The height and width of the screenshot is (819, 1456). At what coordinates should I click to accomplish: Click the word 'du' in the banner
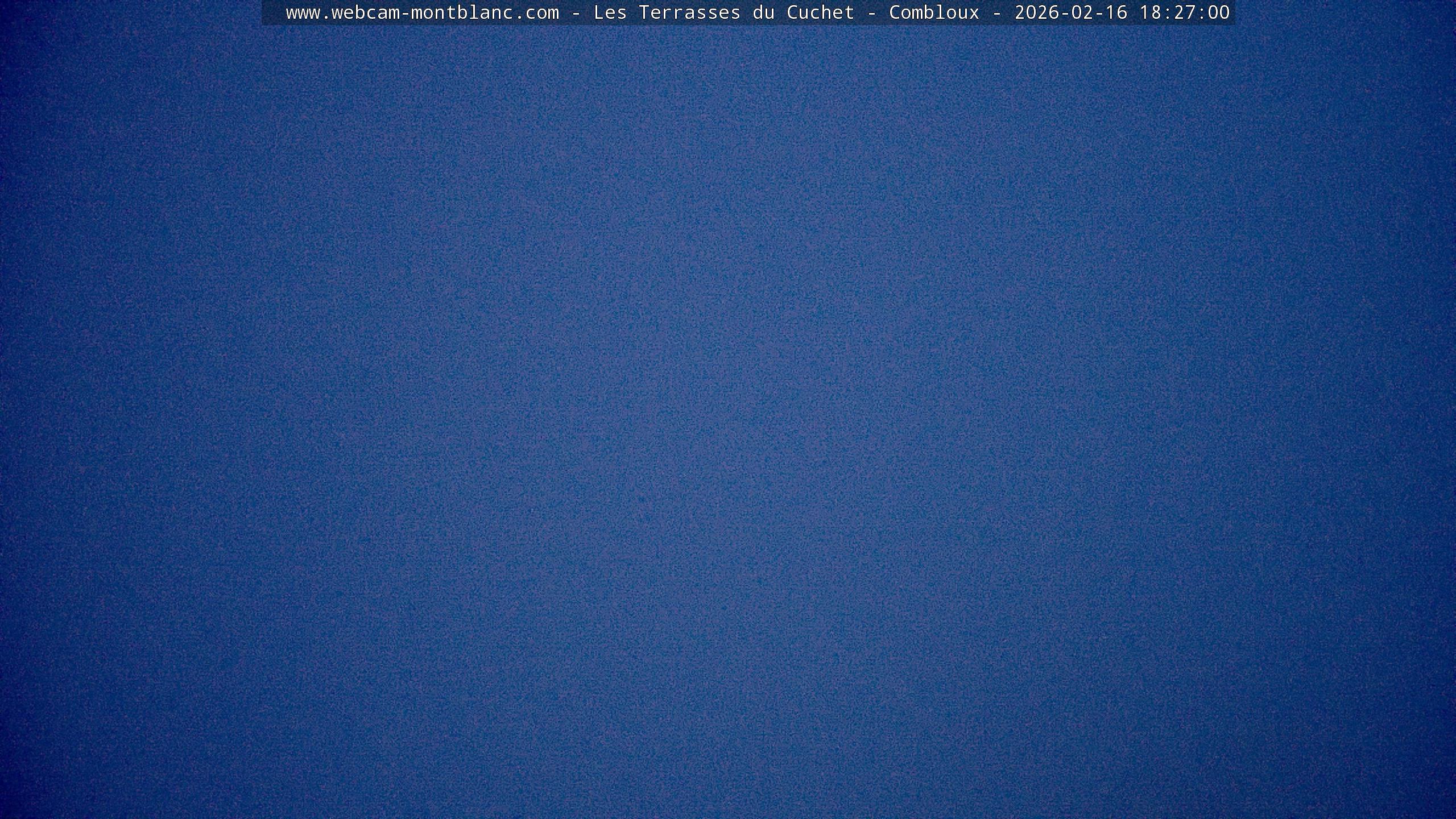tap(763, 13)
